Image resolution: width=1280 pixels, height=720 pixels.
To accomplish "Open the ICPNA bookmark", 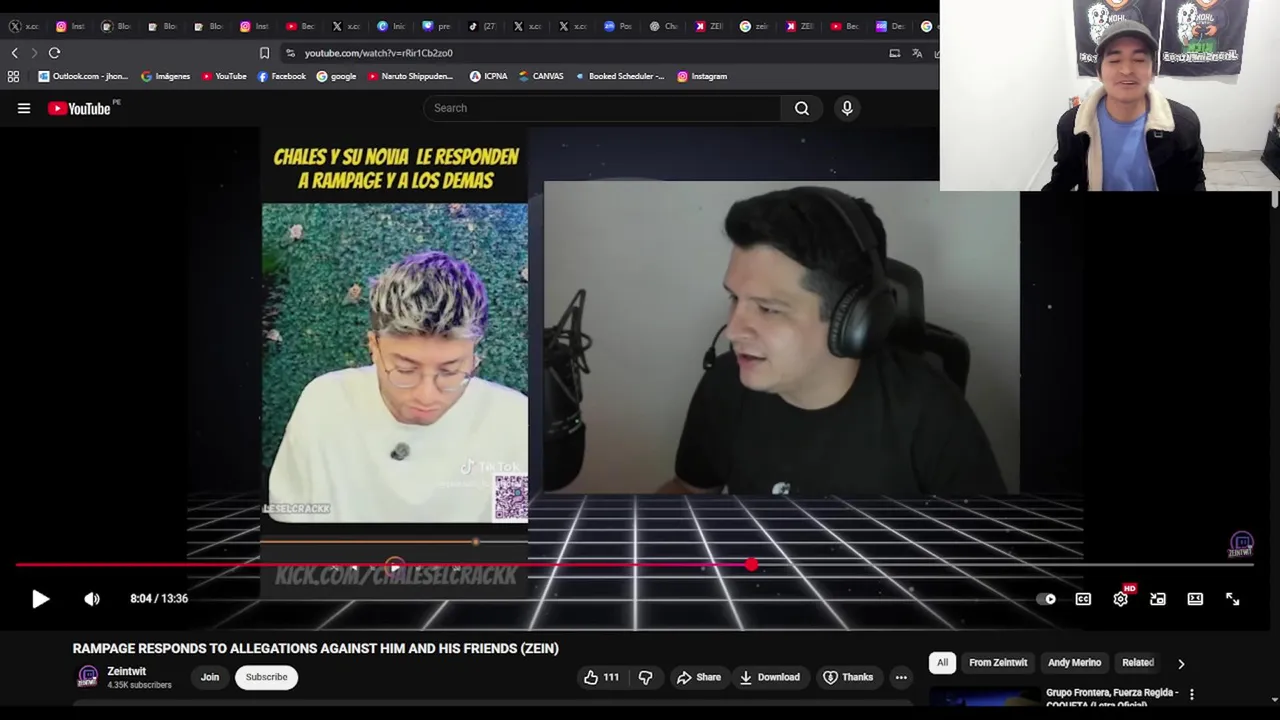I will (x=488, y=76).
